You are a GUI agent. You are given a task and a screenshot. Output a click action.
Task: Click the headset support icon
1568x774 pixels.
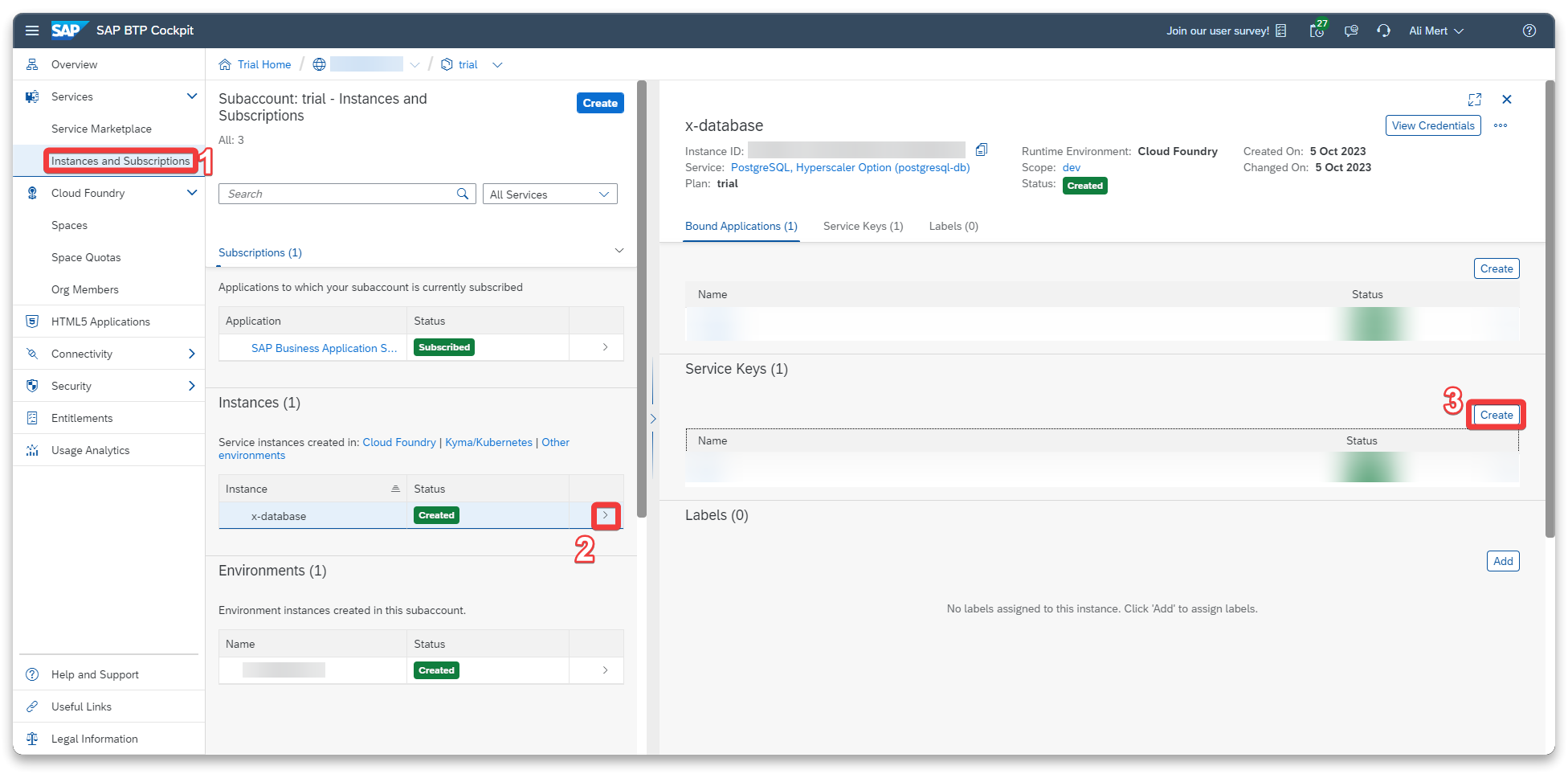[1383, 31]
